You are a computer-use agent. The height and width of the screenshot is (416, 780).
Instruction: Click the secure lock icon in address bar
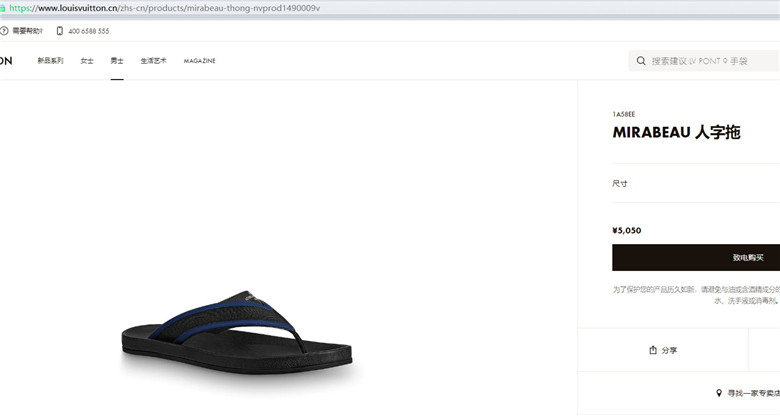click(x=2, y=8)
